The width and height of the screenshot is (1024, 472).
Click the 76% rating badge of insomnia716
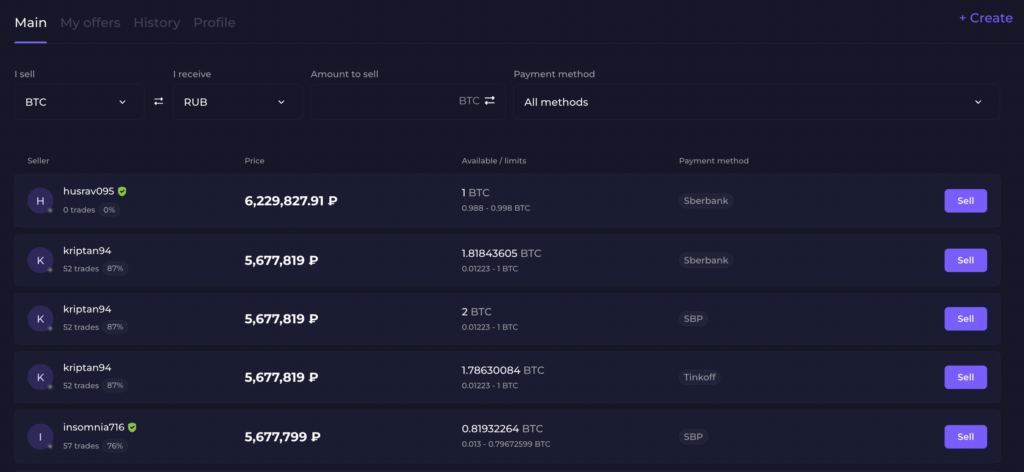tap(115, 445)
